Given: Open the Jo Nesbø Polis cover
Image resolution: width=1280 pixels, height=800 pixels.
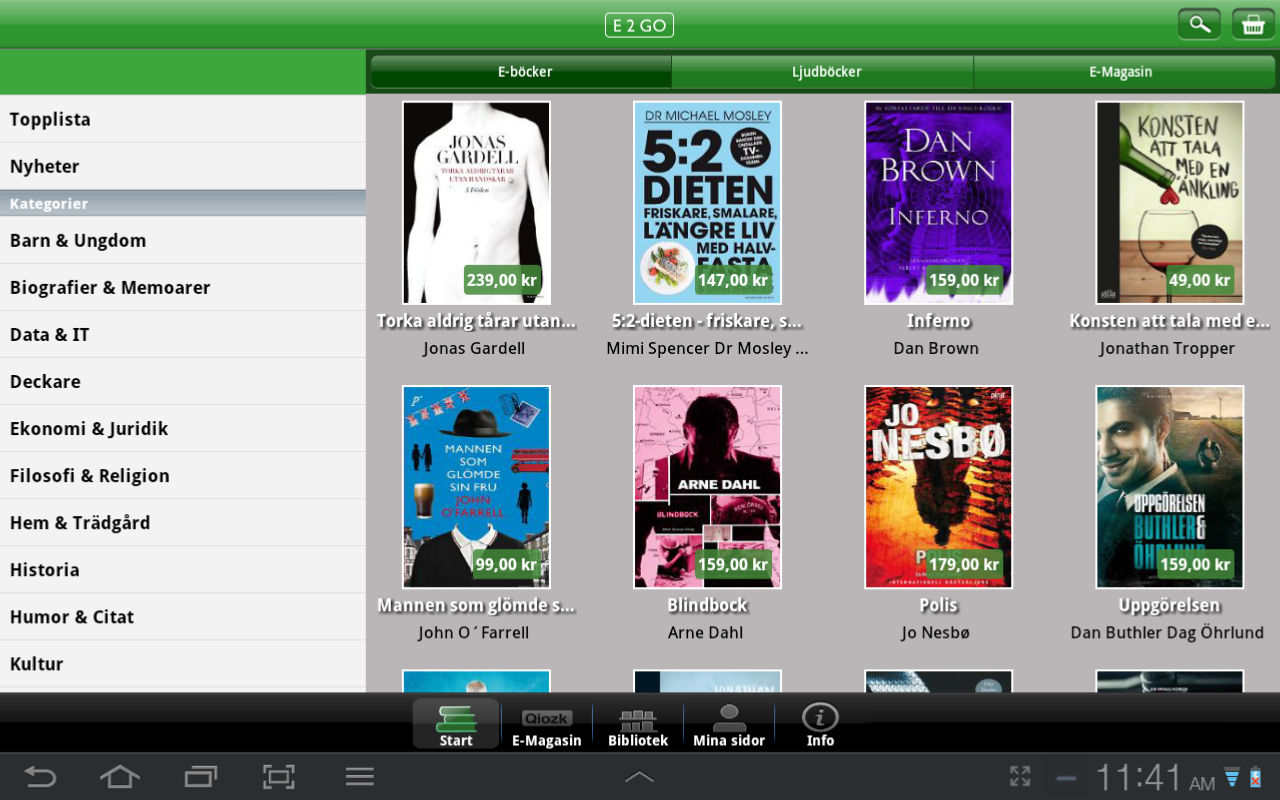Looking at the screenshot, I should tap(938, 487).
